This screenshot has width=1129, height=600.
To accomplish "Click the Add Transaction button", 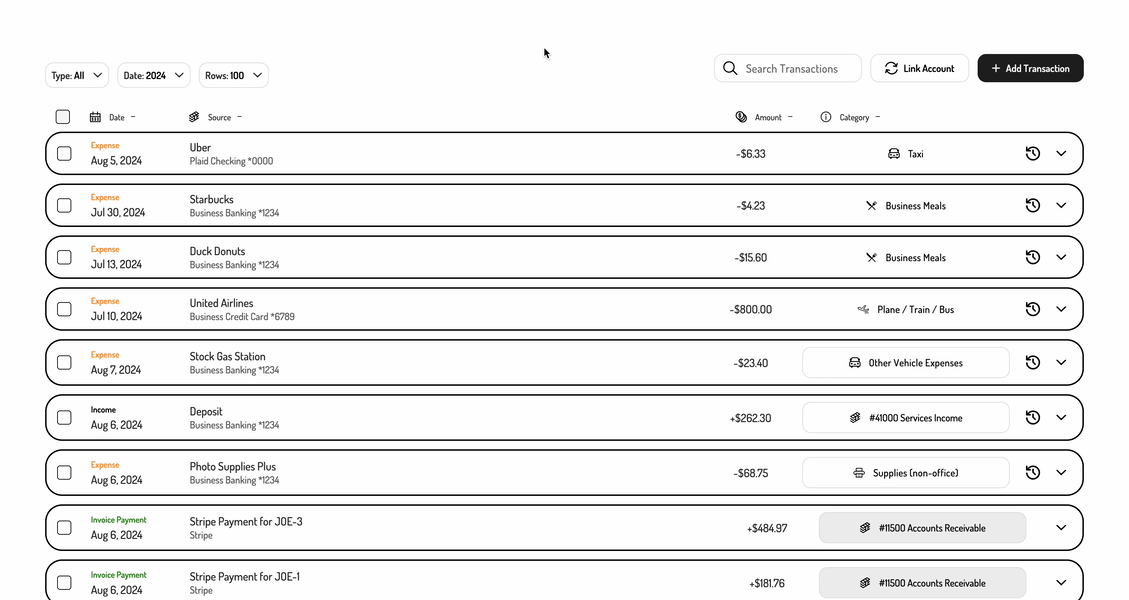I will [1030, 68].
